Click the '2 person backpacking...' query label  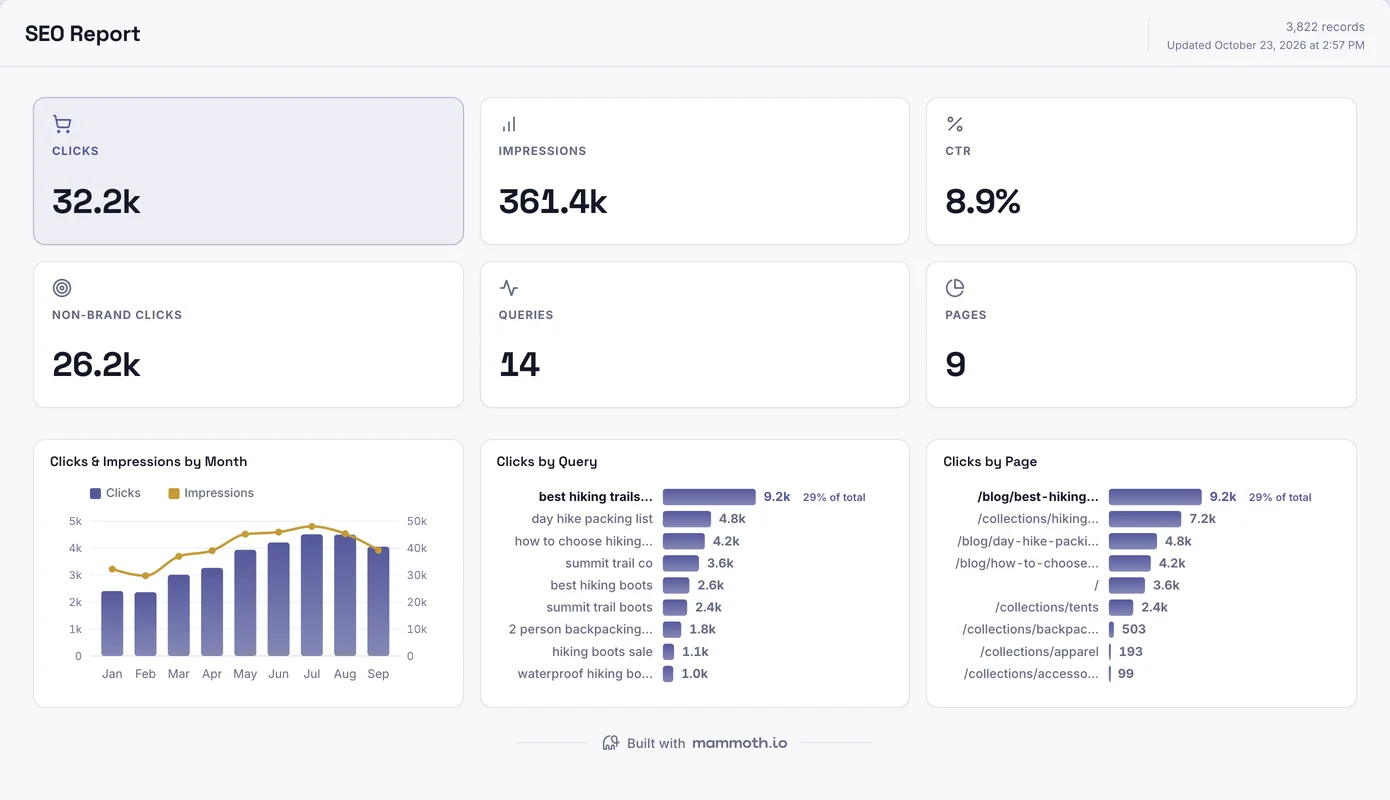point(581,629)
